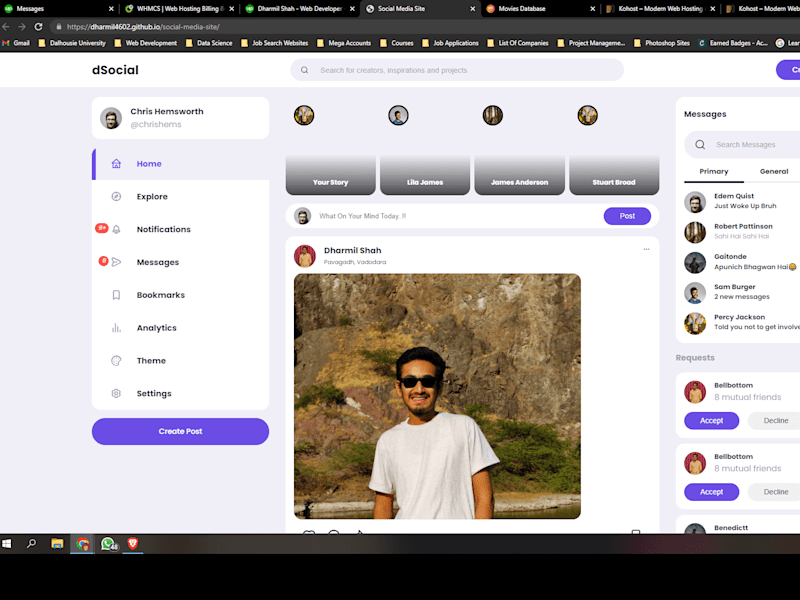This screenshot has width=800, height=600.
Task: Open Dalhousie University bookmark folder
Action: coord(72,43)
